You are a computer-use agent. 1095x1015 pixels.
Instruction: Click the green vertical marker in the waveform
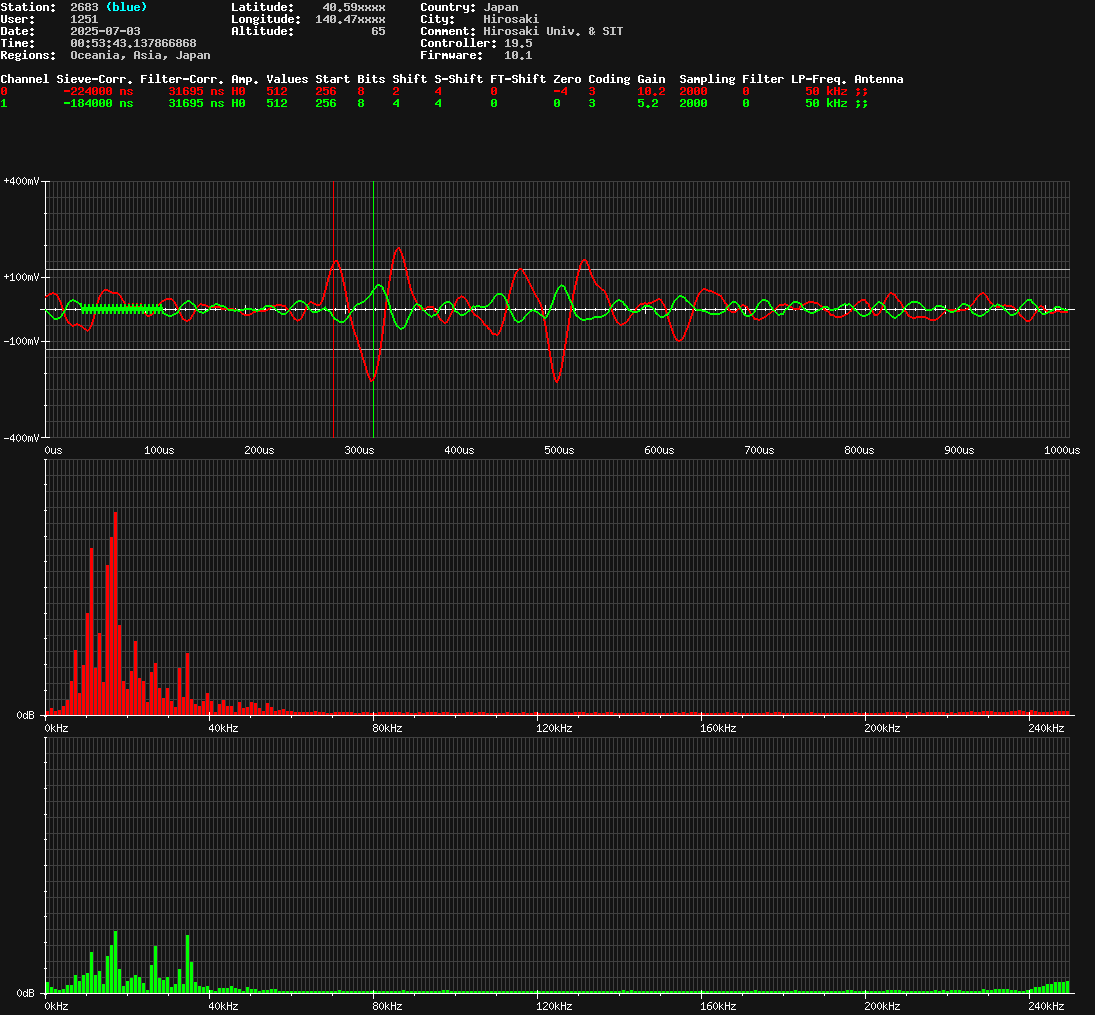373,309
